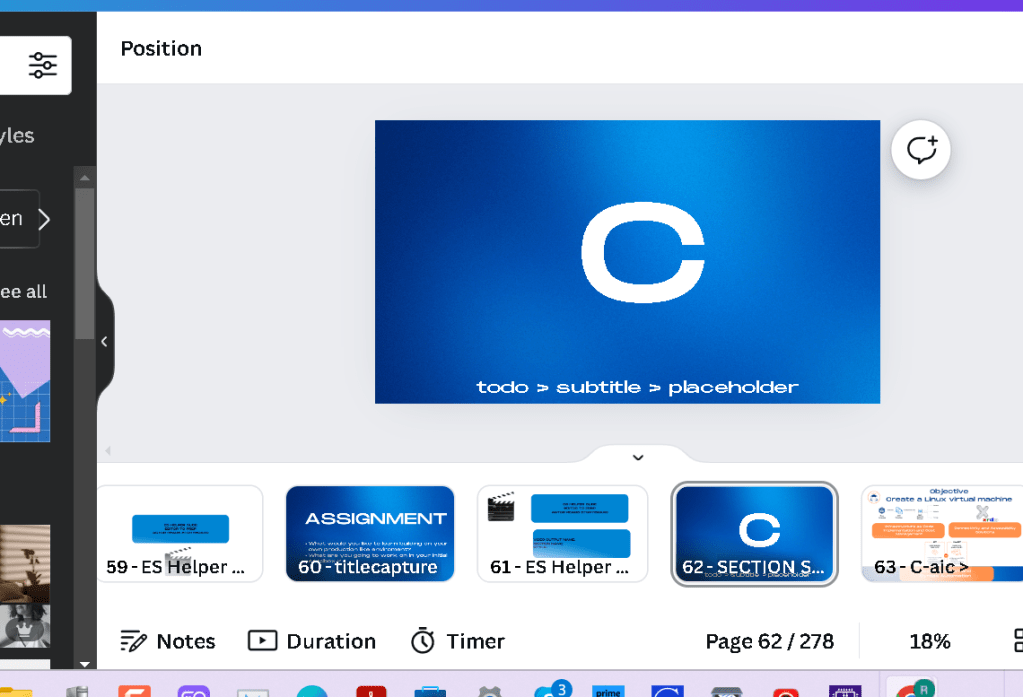Open page 61 - ES Helper thumbnail

(562, 534)
